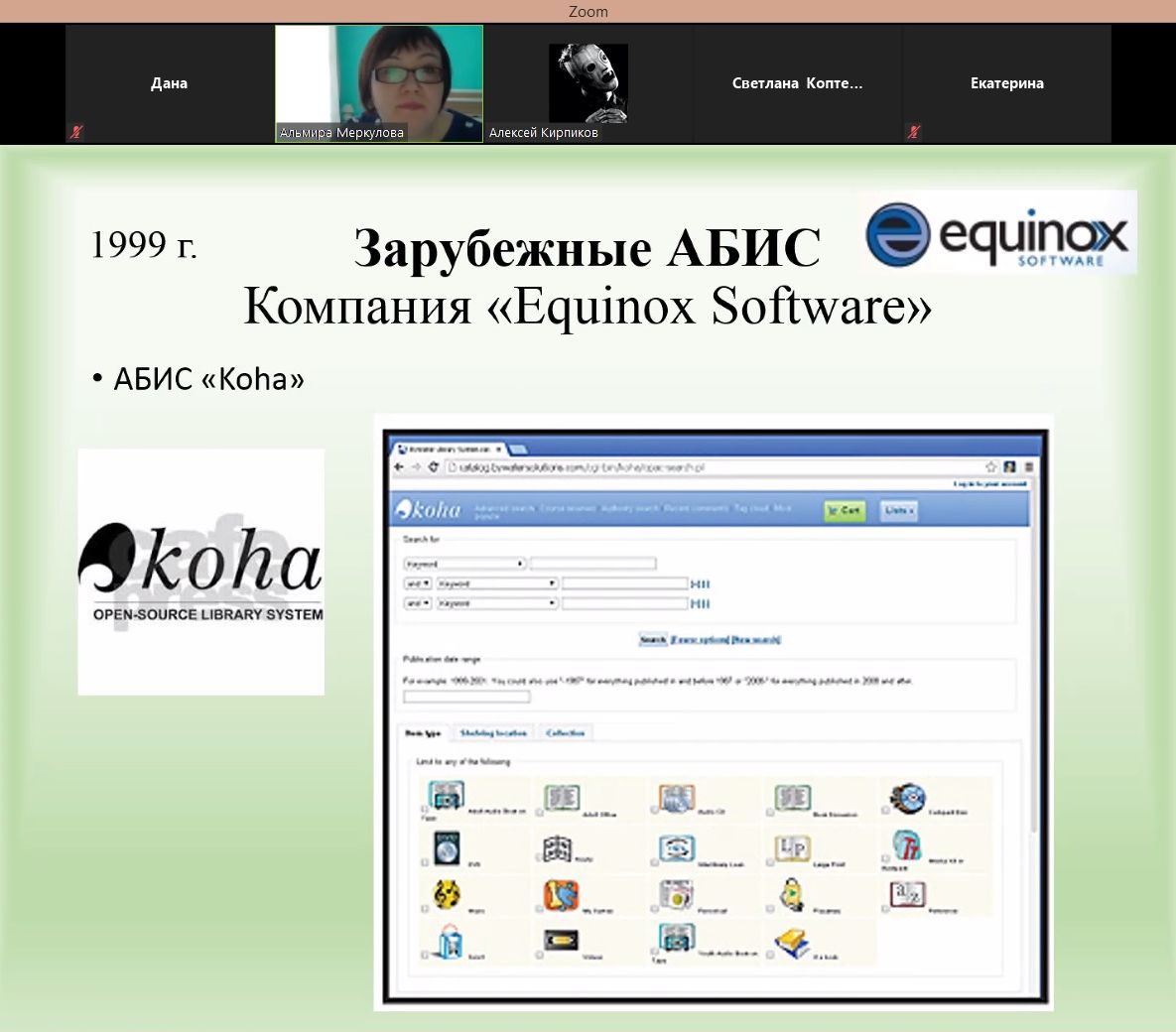This screenshot has width=1176, height=1032.
Task: Click the periodical newspaper icon
Action: point(676,895)
